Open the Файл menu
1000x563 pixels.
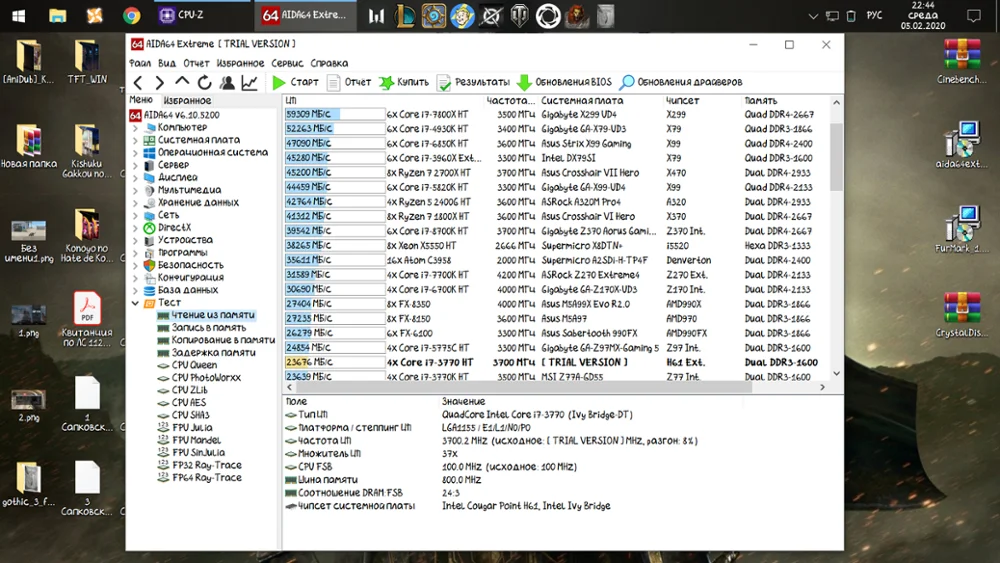(x=140, y=63)
